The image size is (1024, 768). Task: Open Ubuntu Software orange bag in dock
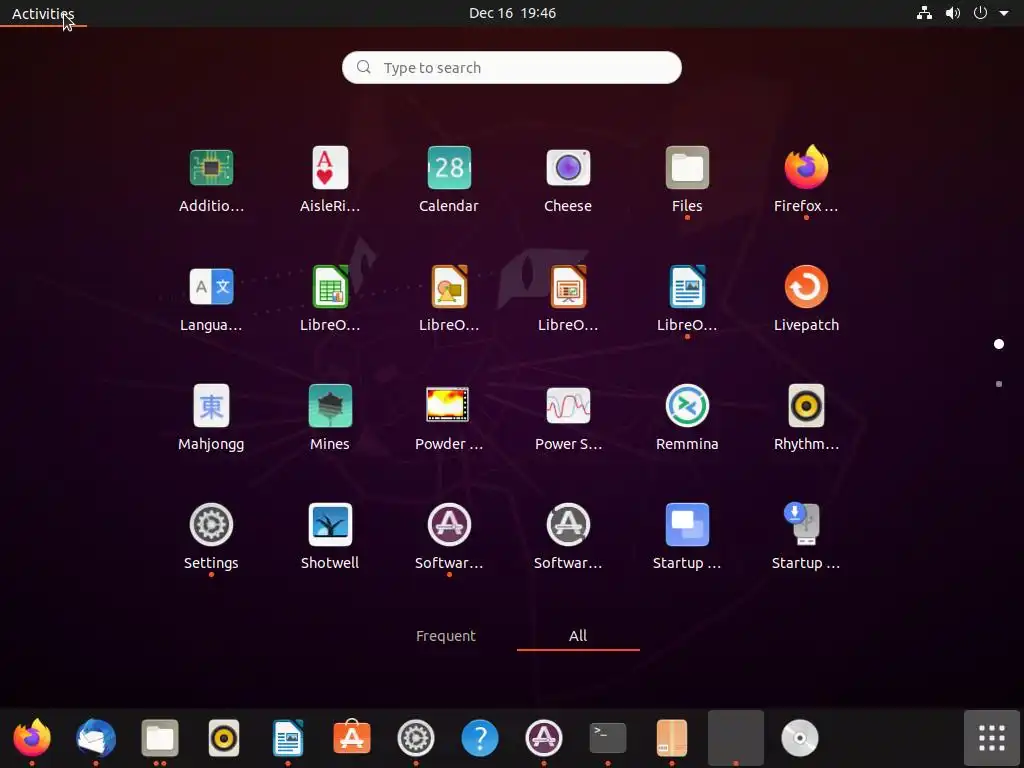[x=352, y=738]
